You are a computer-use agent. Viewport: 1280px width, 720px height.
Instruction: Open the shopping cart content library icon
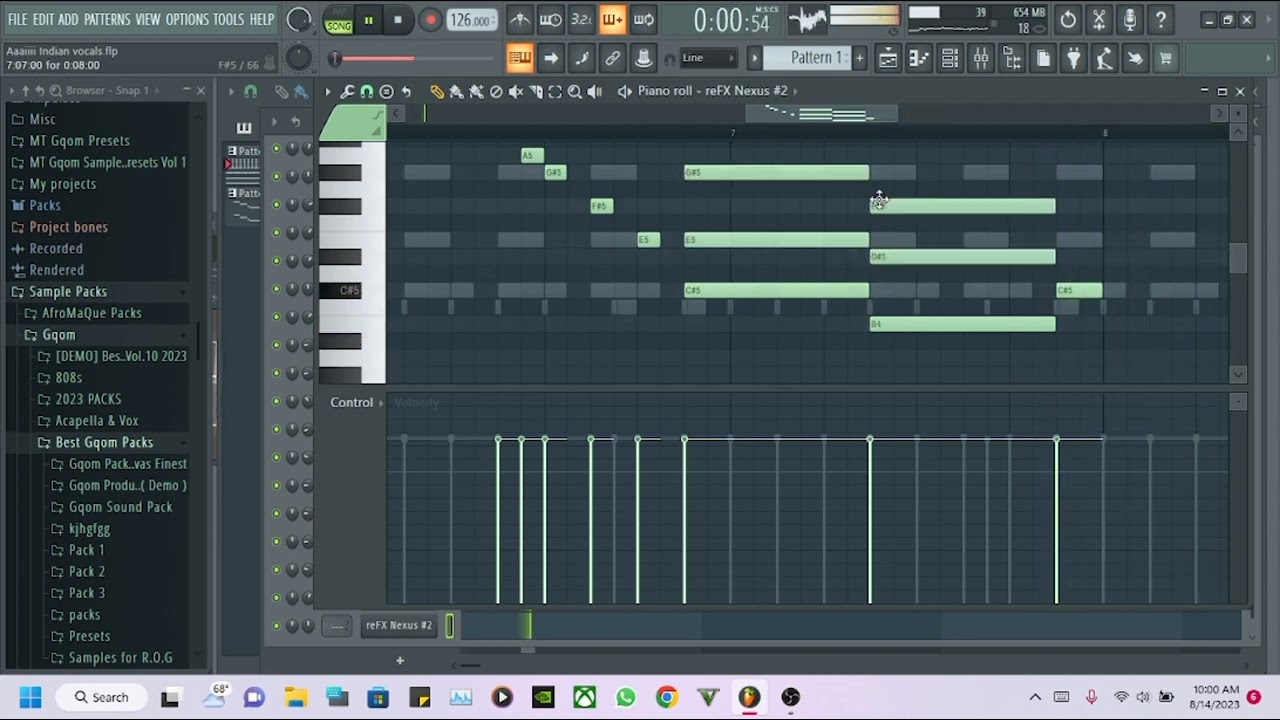point(1166,59)
